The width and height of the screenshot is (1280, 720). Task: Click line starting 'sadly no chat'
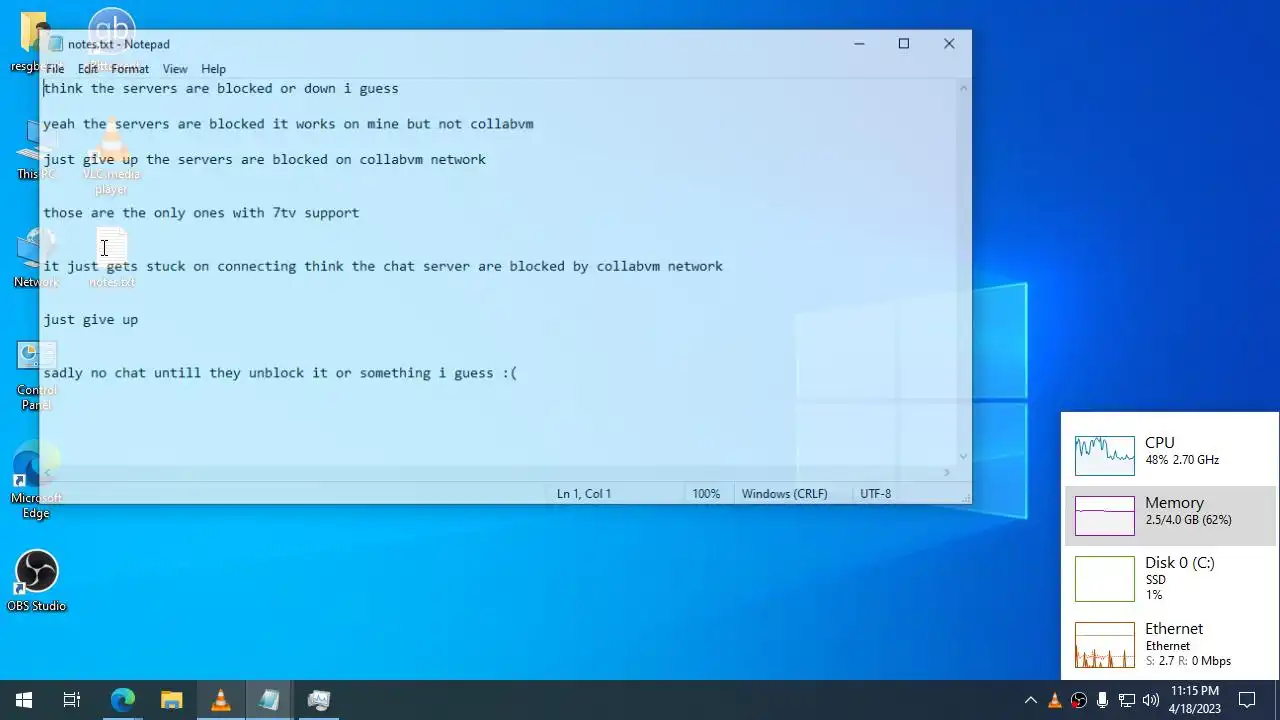(280, 373)
